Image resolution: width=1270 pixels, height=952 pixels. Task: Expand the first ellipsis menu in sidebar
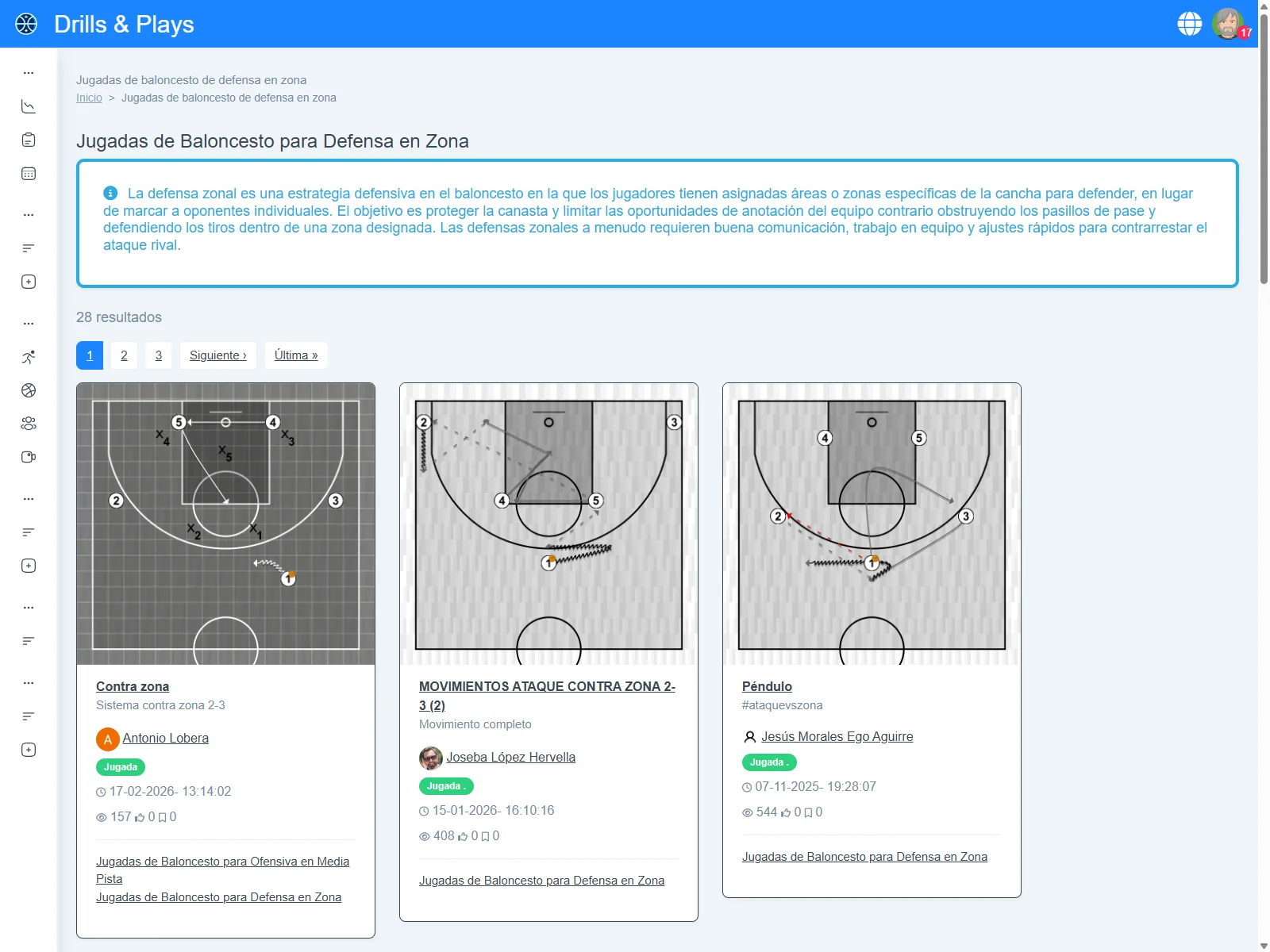tap(29, 72)
